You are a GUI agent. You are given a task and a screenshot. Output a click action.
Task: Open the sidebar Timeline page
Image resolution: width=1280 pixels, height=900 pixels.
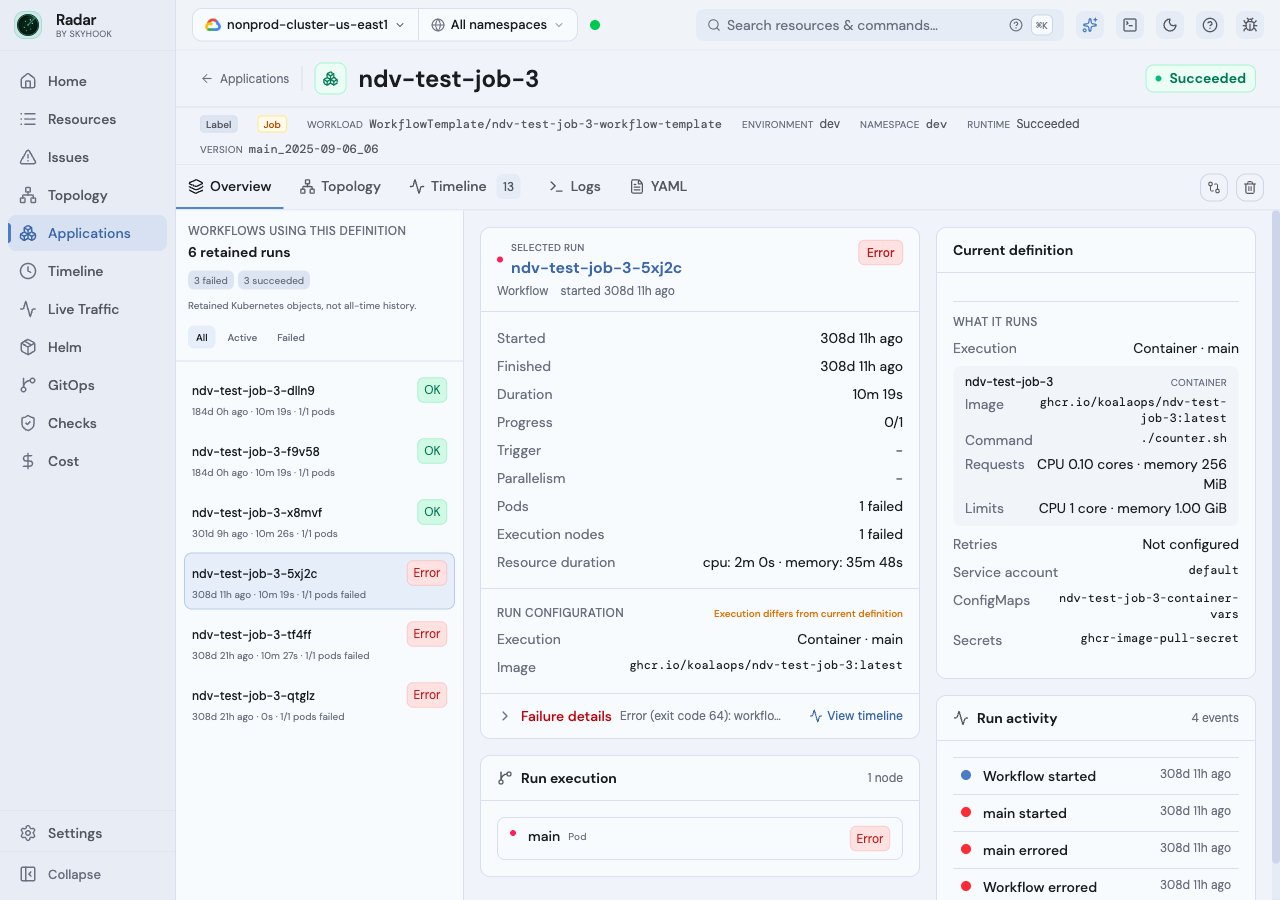[87, 271]
